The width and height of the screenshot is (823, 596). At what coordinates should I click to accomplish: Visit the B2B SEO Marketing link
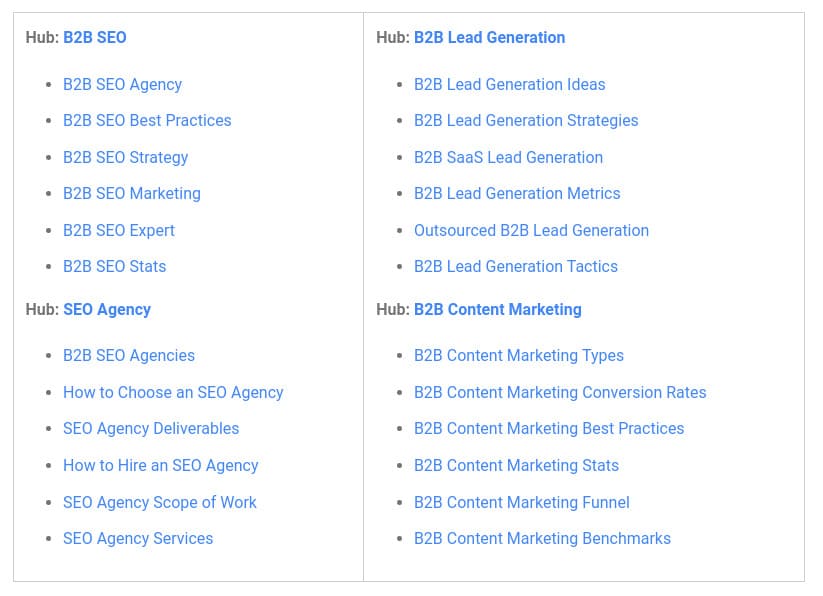click(132, 194)
